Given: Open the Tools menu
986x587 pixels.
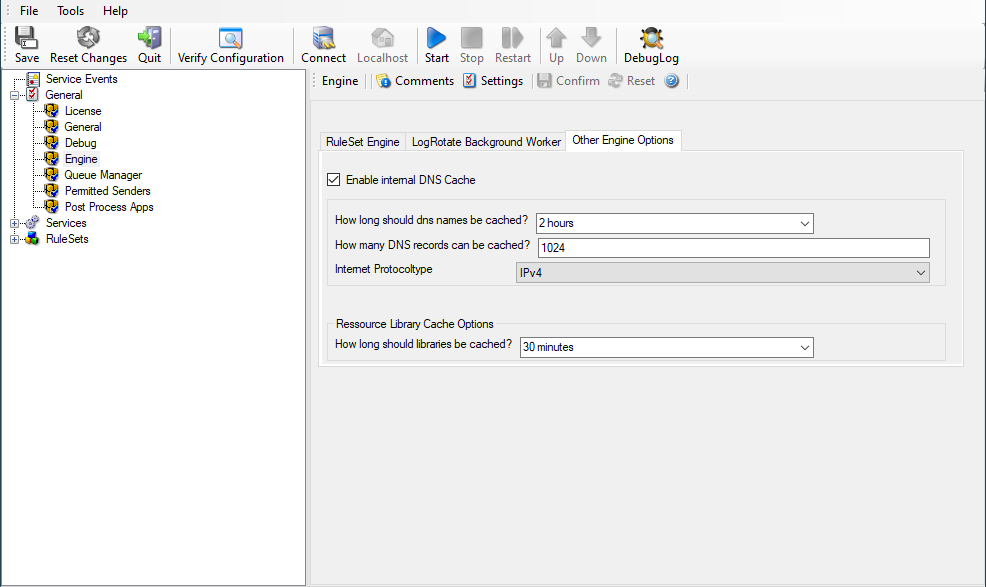Looking at the screenshot, I should click(x=70, y=11).
